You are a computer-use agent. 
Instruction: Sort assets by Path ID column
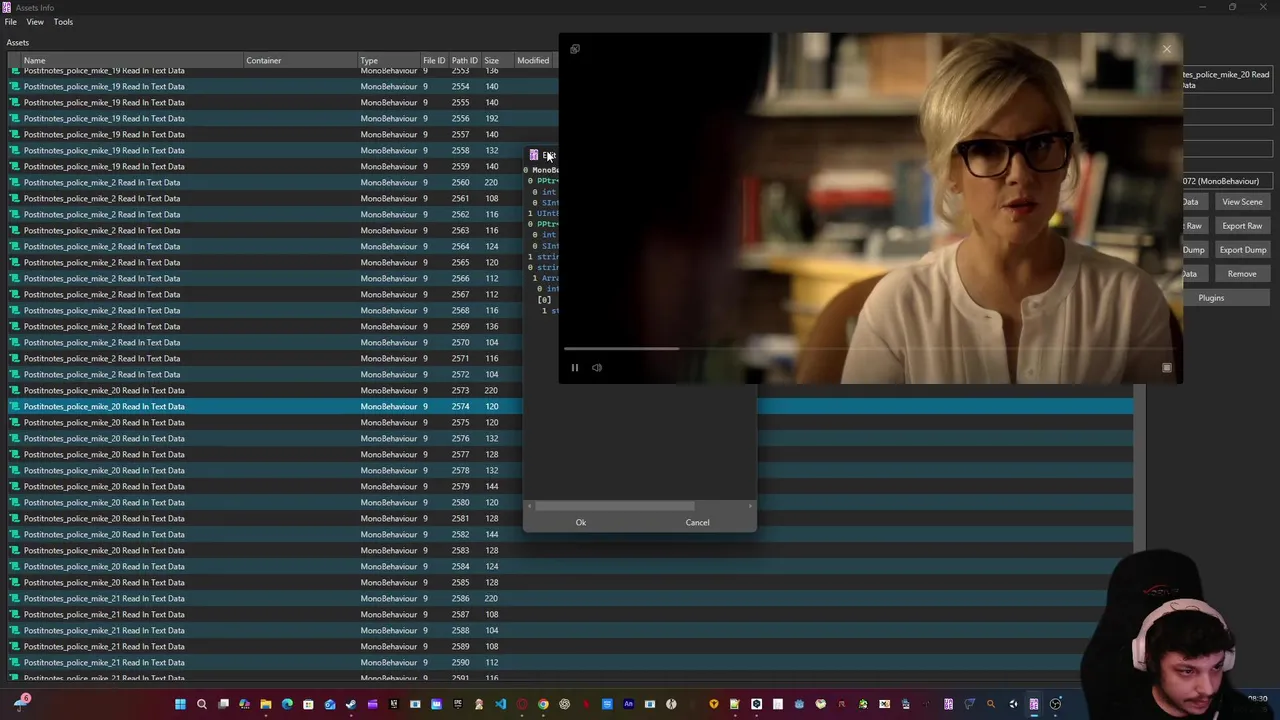pyautogui.click(x=464, y=61)
